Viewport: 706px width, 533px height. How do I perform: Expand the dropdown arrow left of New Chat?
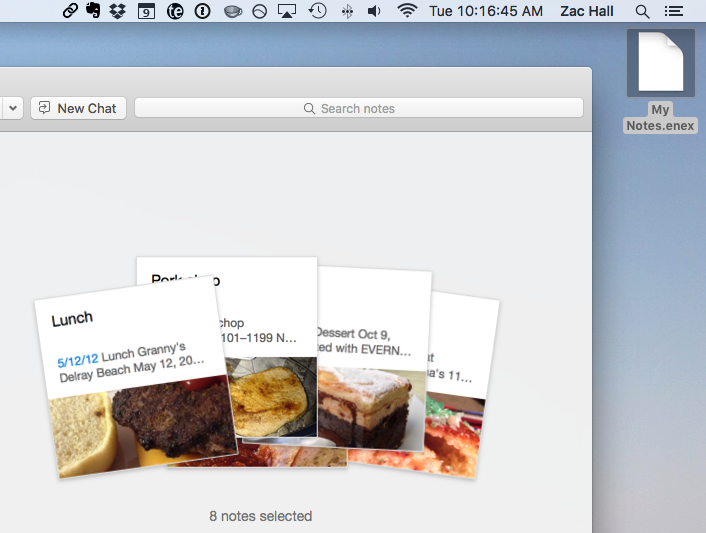[13, 108]
